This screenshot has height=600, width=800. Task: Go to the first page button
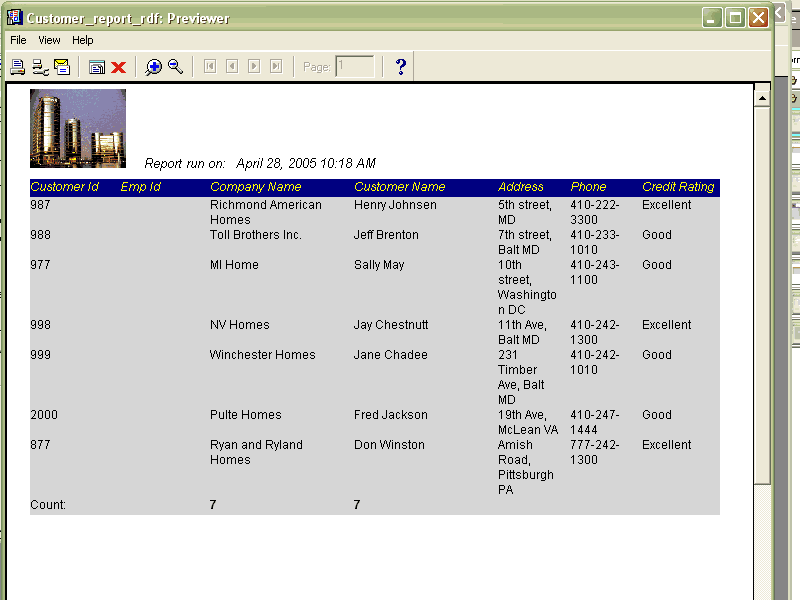click(210, 67)
